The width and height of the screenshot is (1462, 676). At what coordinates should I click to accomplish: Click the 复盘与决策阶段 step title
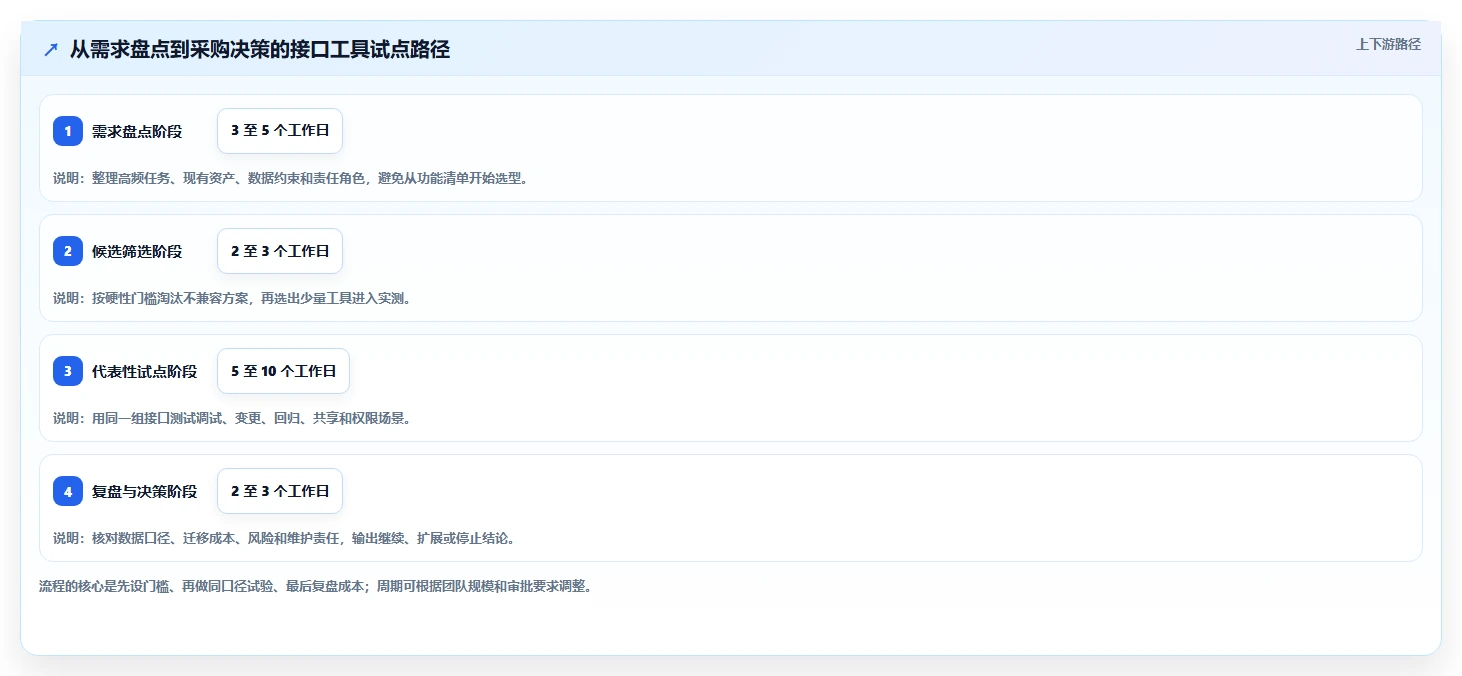click(145, 491)
